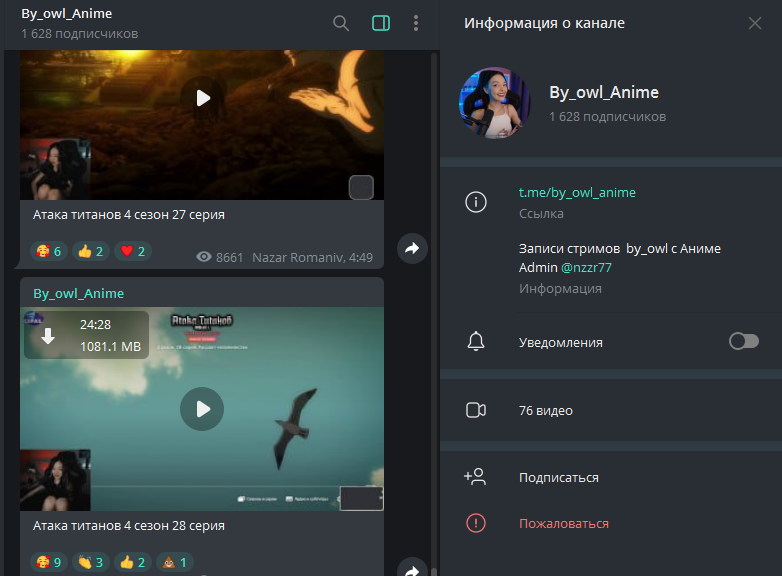
Task: Click the Уведомления label
Action: pos(561,343)
